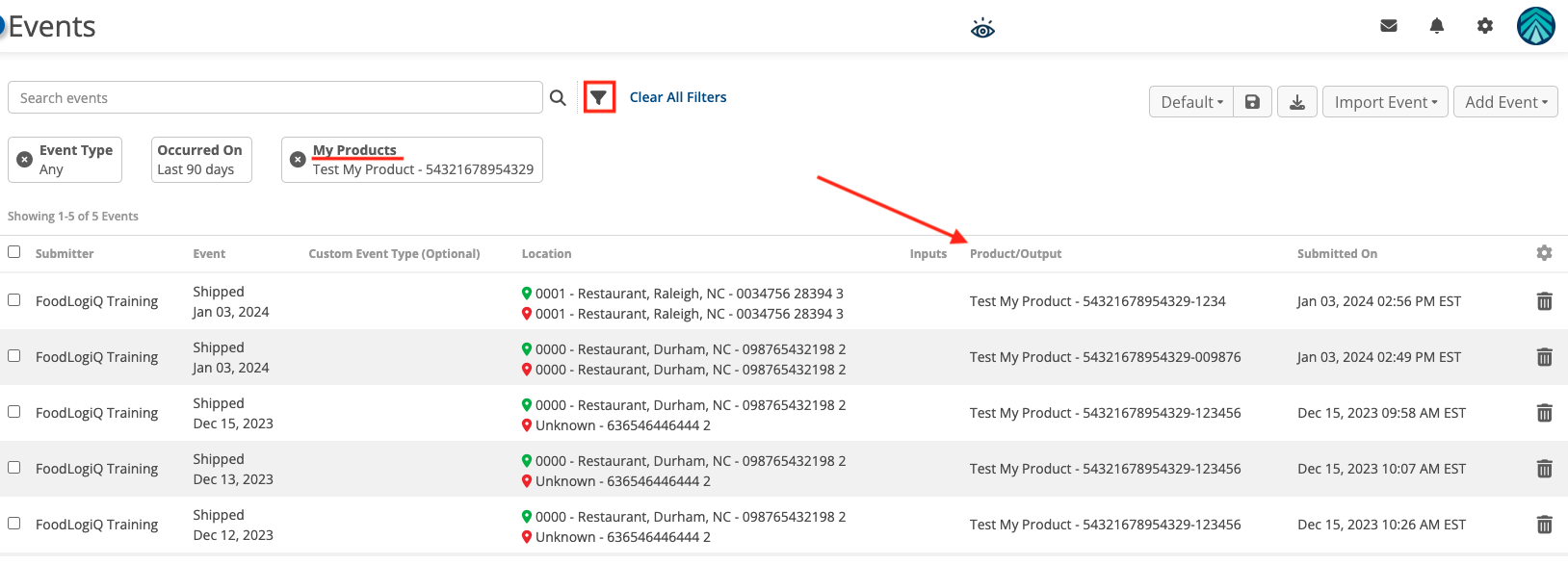Click the Product/Output column header
Screen dimensions: 1568x565
coord(1015,254)
